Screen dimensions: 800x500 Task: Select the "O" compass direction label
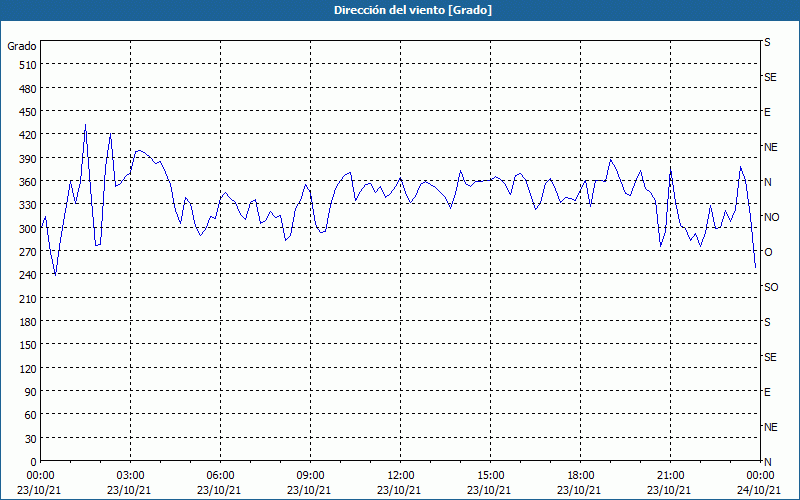(768, 253)
